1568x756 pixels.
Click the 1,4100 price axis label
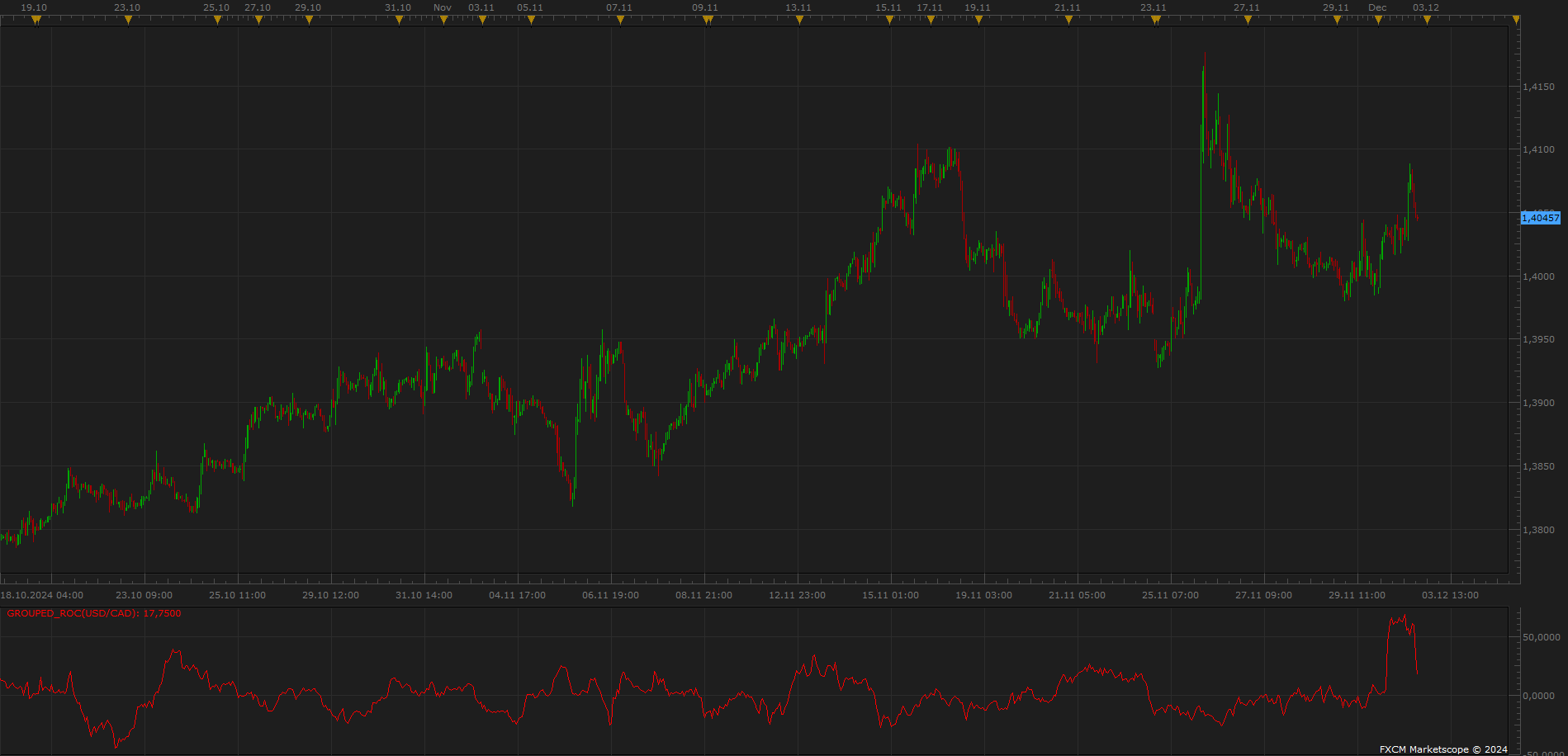tap(1538, 149)
